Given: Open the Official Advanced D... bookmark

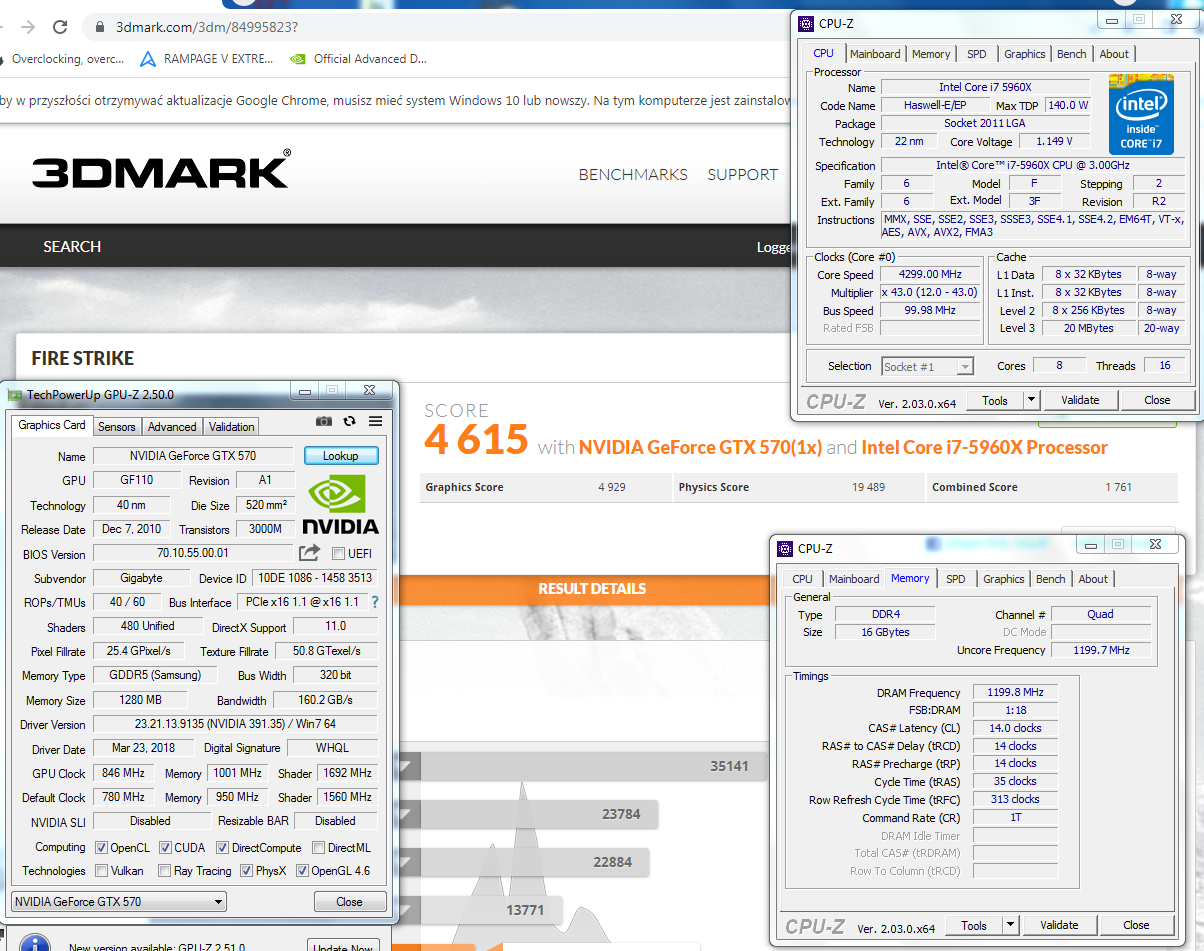Looking at the screenshot, I should (358, 59).
